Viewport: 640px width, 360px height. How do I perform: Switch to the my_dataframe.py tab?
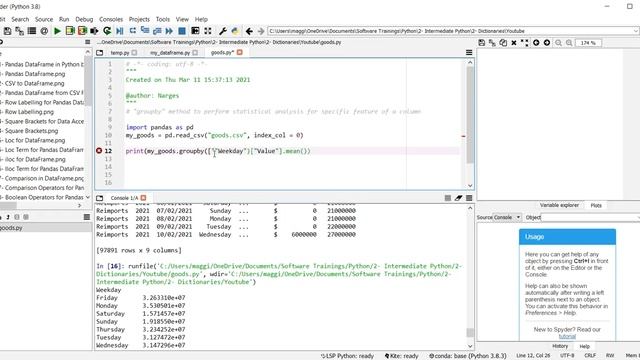(170, 53)
